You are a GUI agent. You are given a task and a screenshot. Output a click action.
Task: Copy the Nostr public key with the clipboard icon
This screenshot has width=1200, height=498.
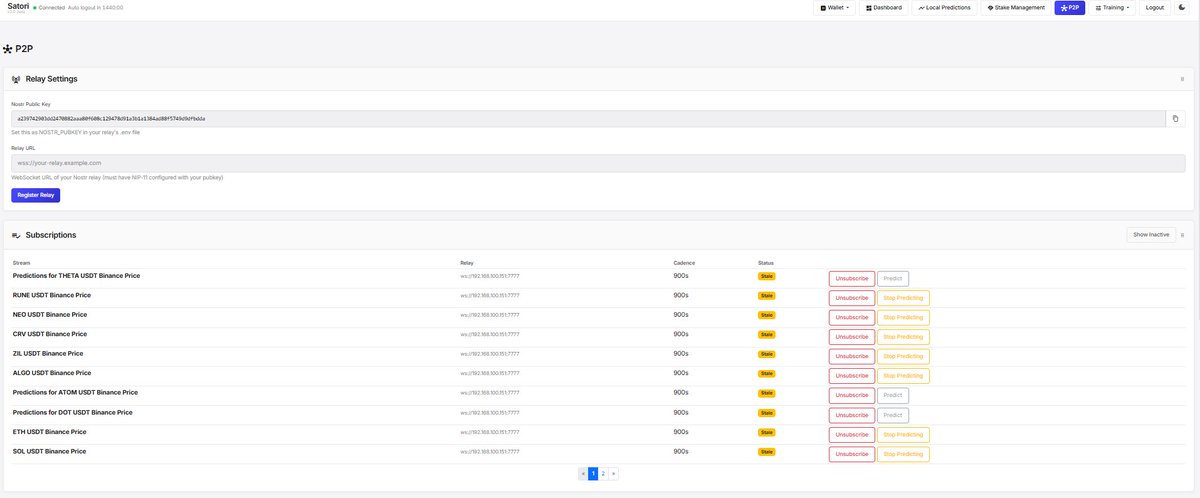coord(1175,118)
